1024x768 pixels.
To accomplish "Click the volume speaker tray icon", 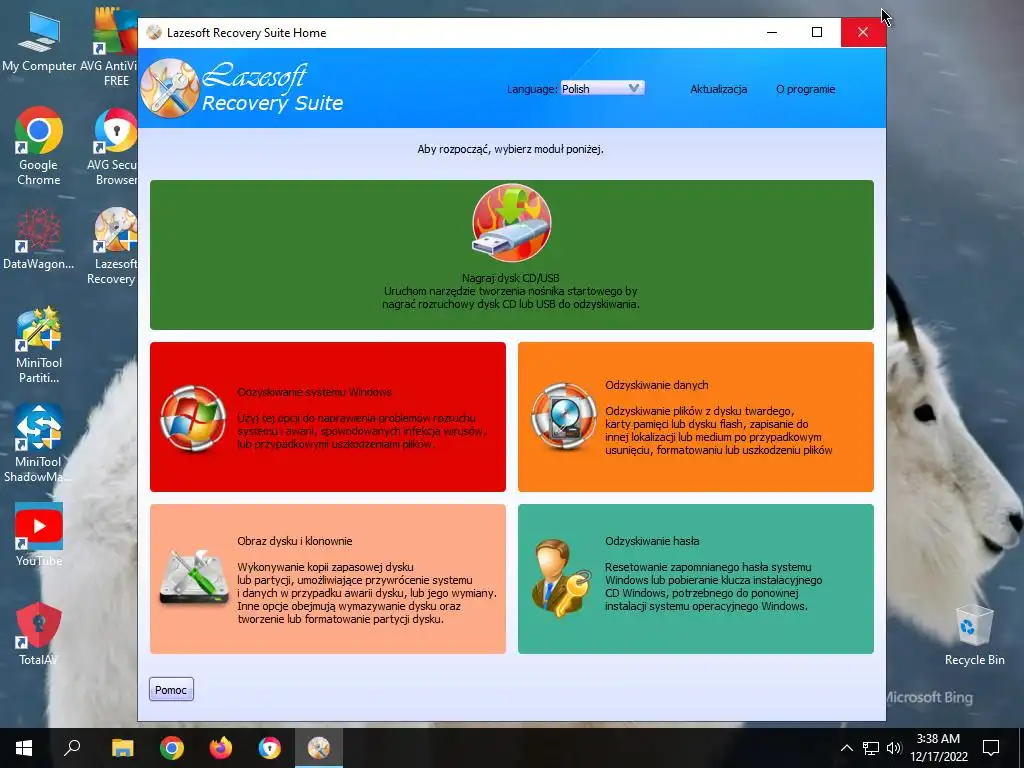I will 894,748.
